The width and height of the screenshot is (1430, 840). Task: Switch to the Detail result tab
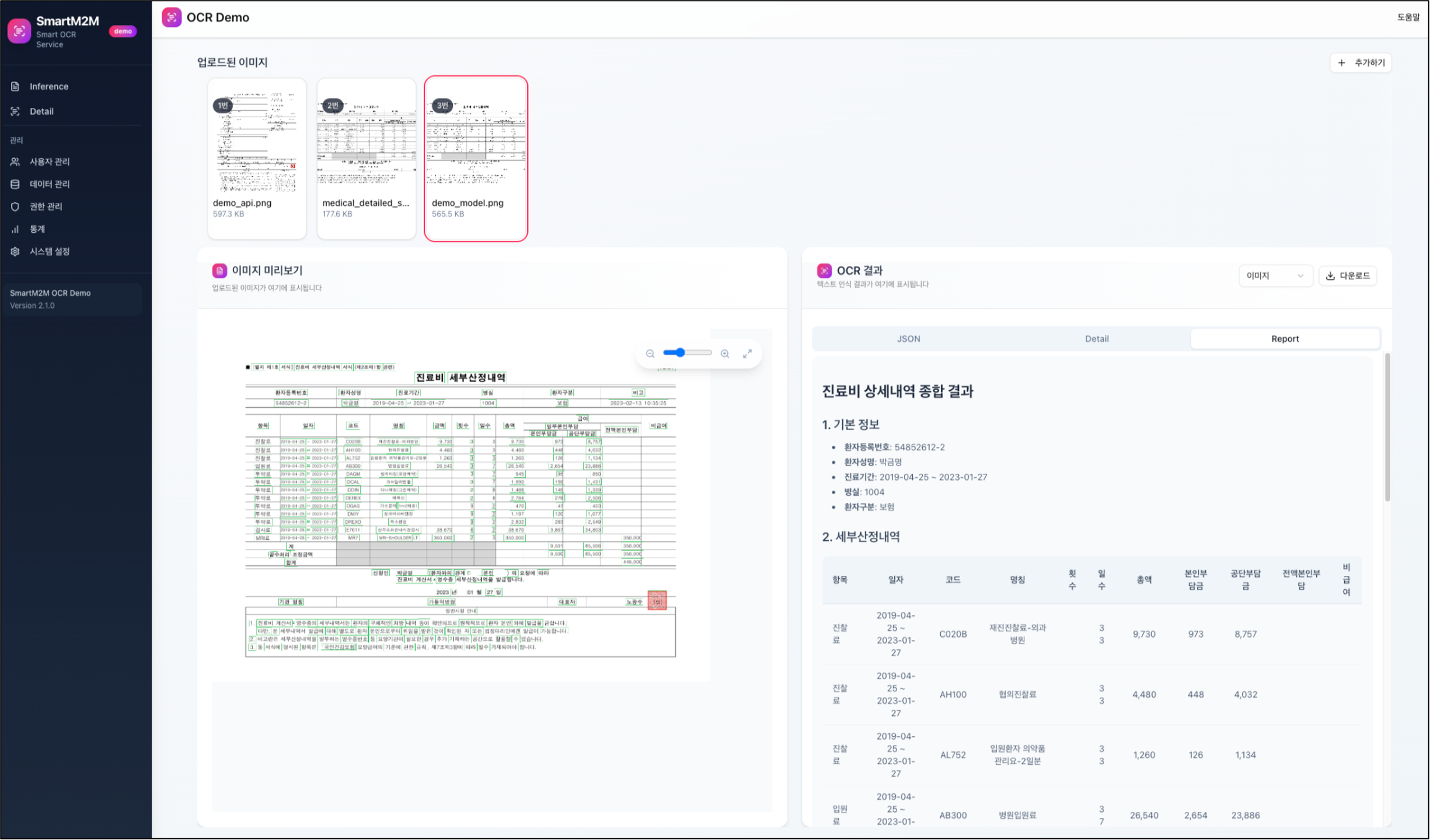pyautogui.click(x=1096, y=339)
